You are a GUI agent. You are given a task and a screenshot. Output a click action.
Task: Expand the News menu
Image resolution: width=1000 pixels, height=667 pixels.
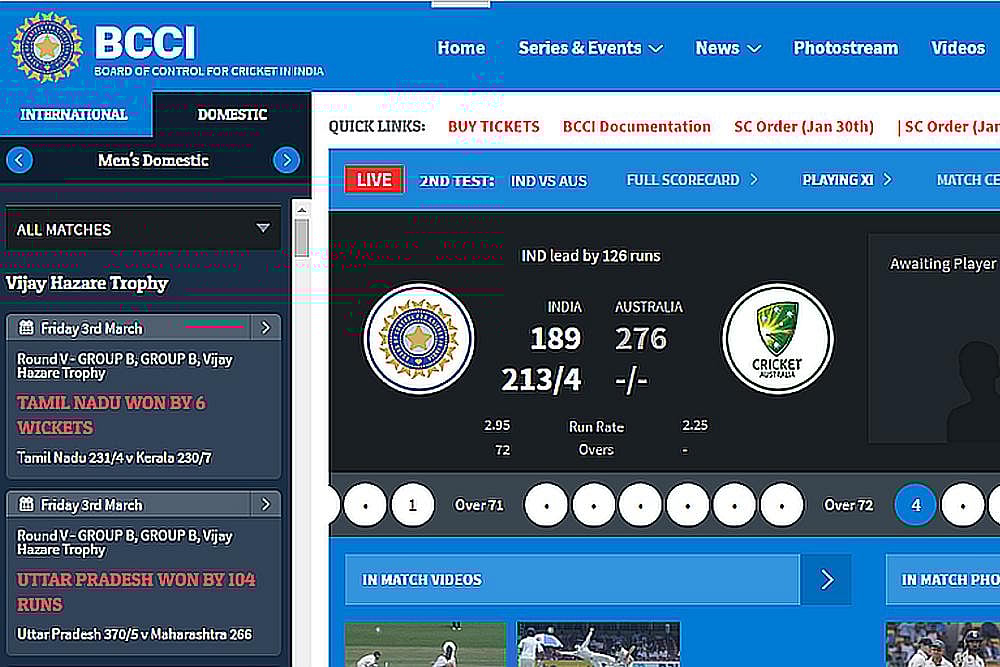pyautogui.click(x=728, y=48)
